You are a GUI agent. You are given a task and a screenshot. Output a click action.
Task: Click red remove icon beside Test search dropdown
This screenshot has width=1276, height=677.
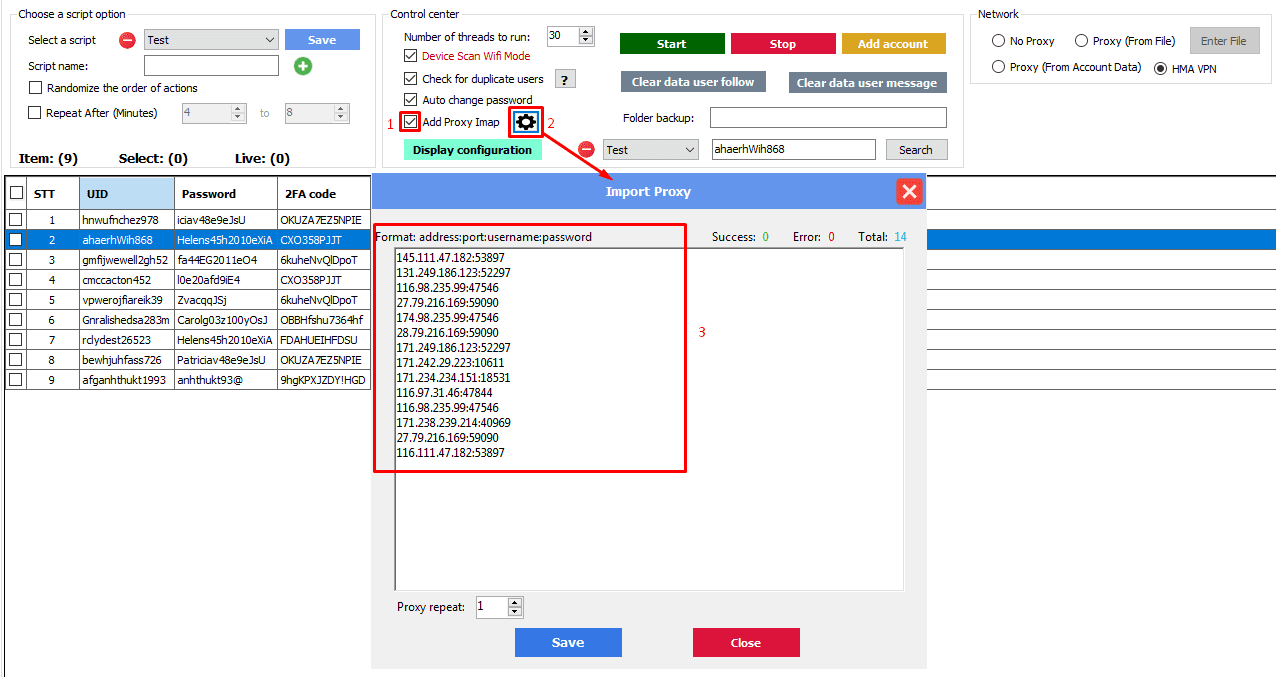pos(587,150)
